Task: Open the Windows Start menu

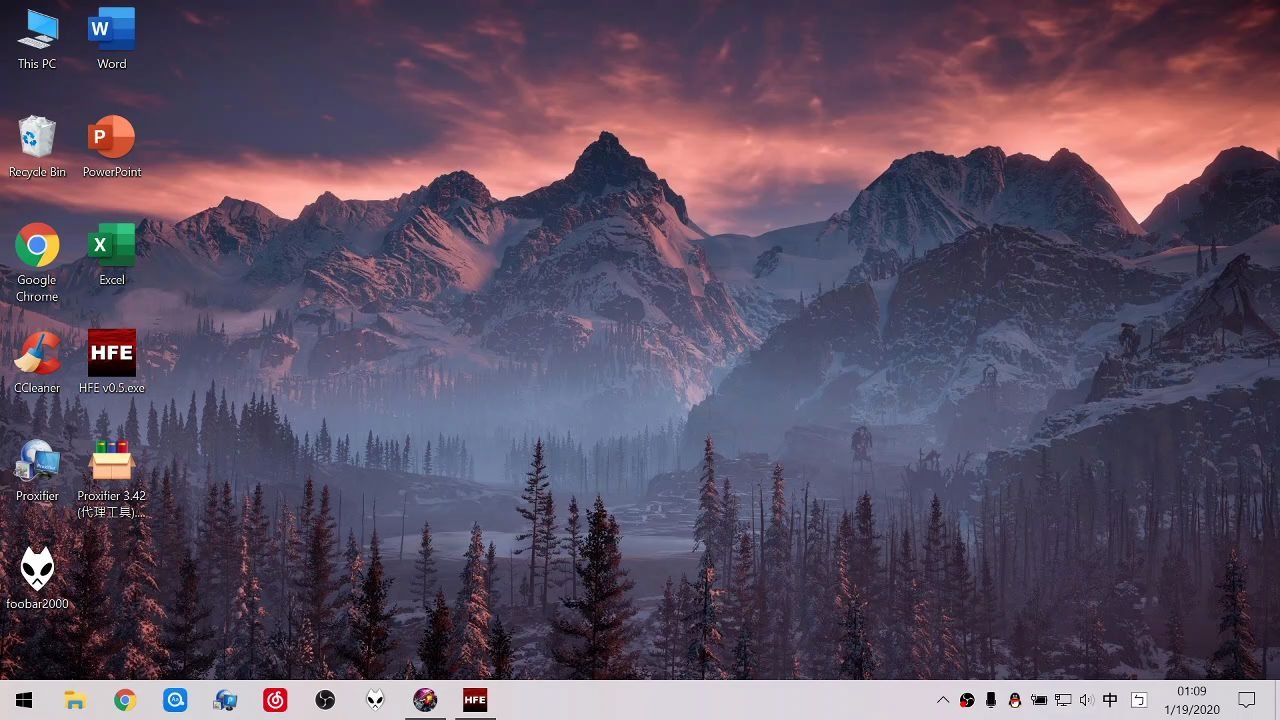Action: click(x=24, y=700)
